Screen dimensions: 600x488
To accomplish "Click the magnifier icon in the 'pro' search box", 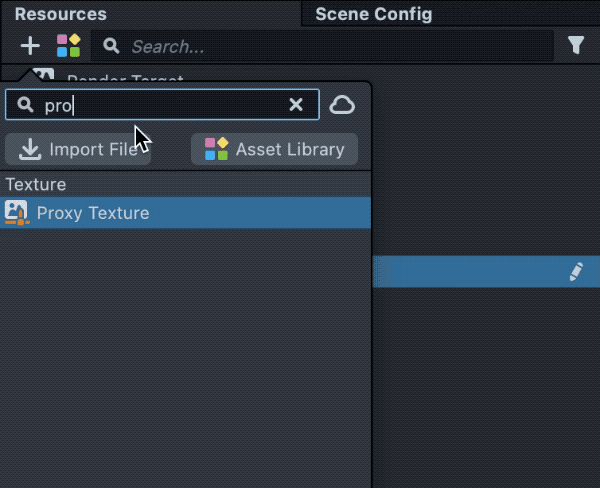I will pyautogui.click(x=26, y=105).
